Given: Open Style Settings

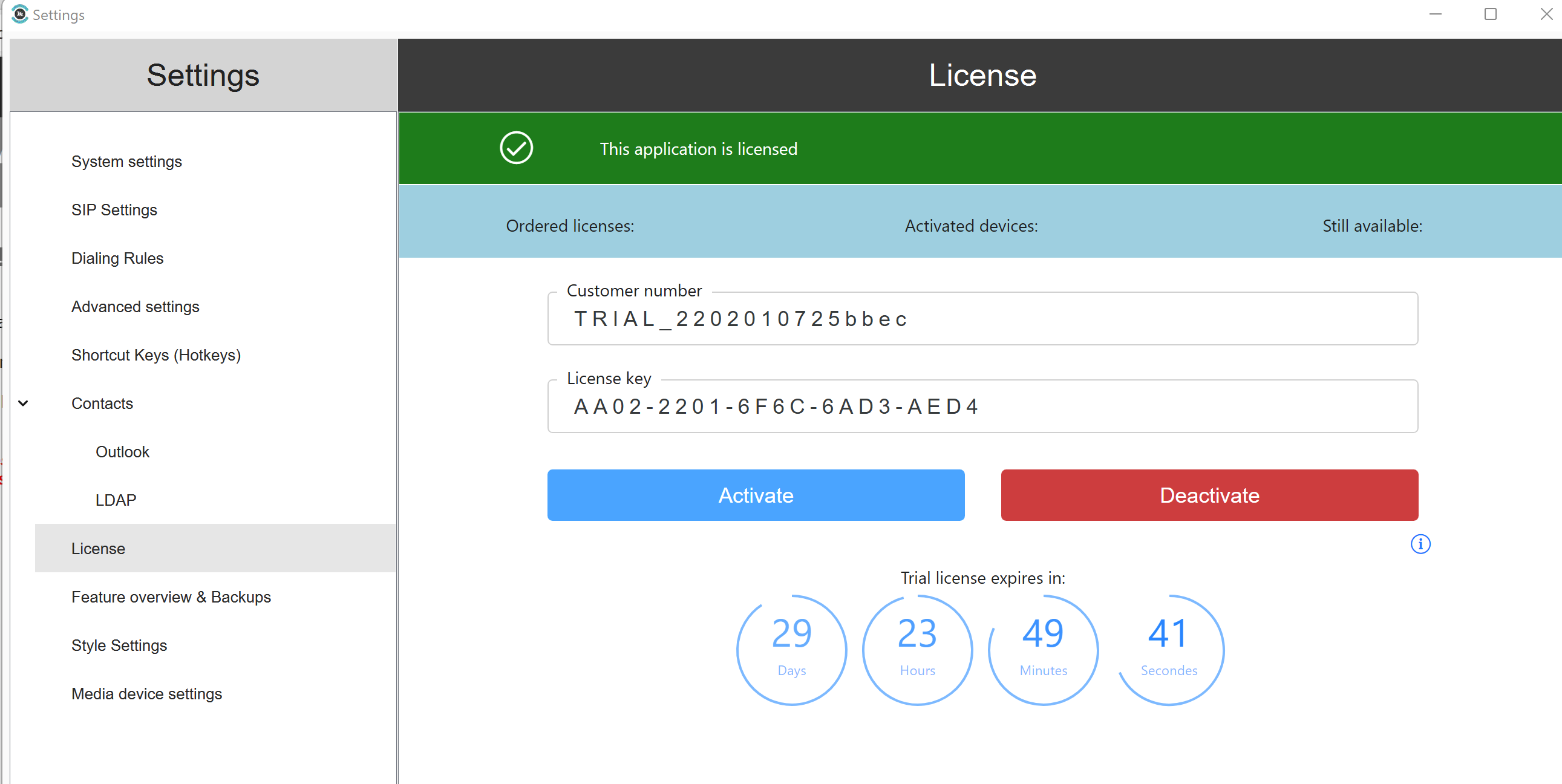Looking at the screenshot, I should pos(119,645).
